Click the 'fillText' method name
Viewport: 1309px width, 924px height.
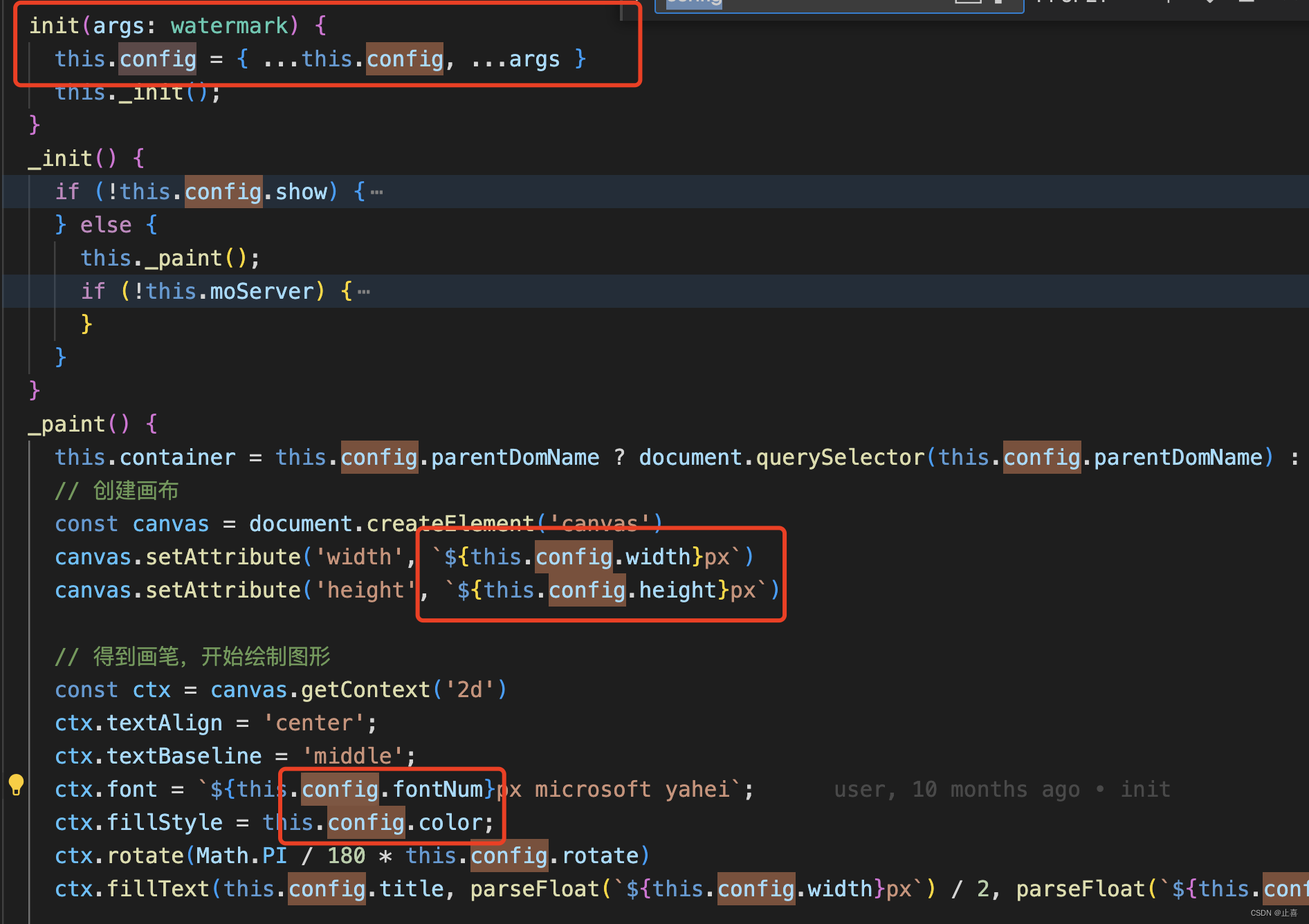(x=158, y=889)
